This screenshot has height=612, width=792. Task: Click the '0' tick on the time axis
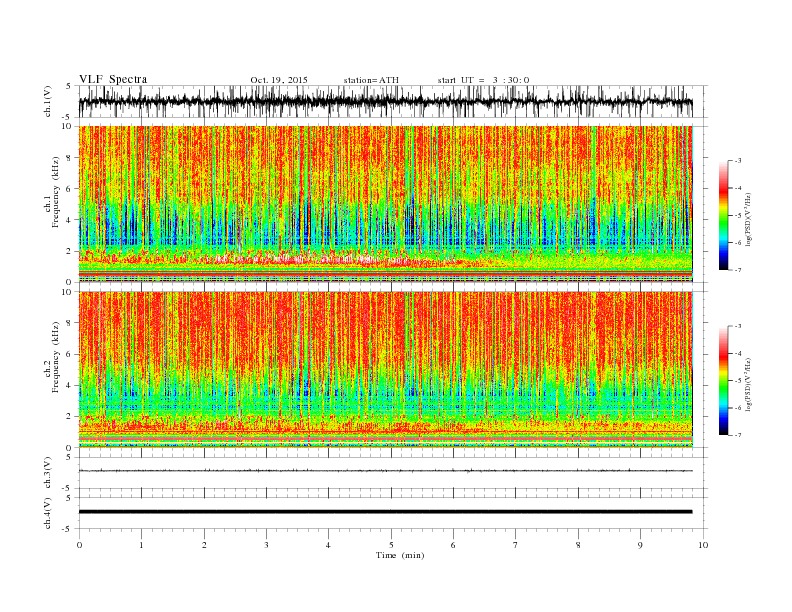[79, 545]
